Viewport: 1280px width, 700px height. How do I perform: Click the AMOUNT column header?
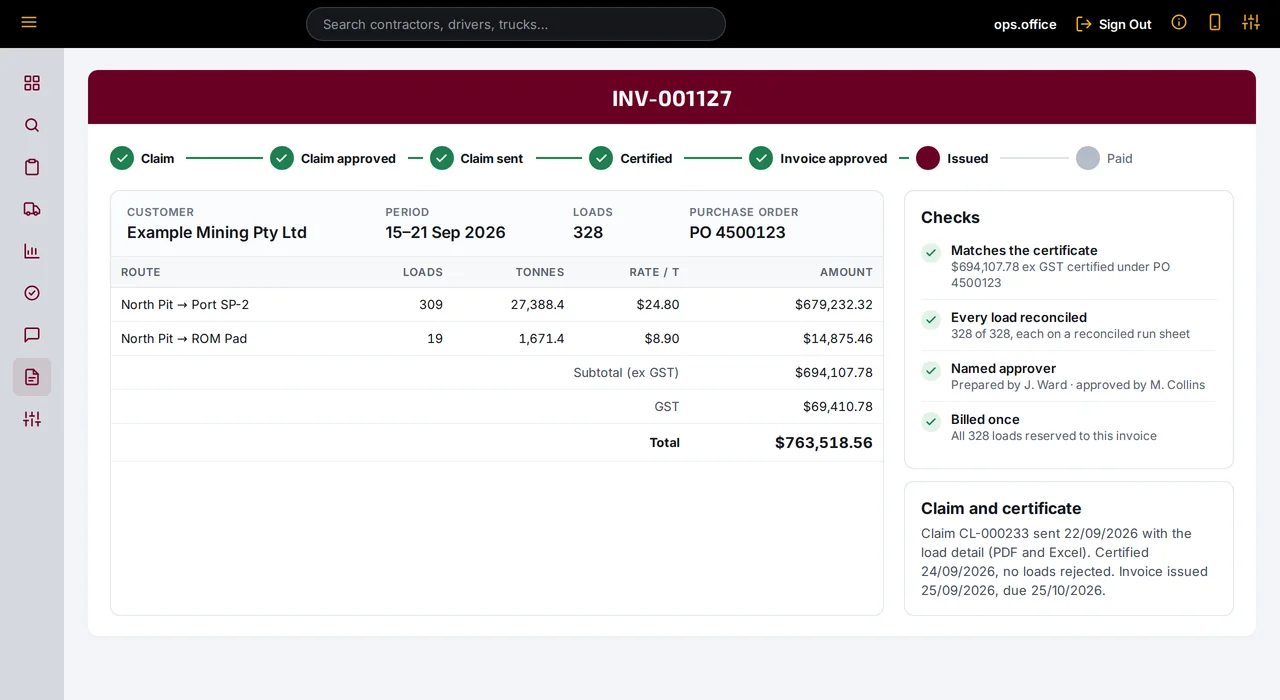click(x=846, y=272)
